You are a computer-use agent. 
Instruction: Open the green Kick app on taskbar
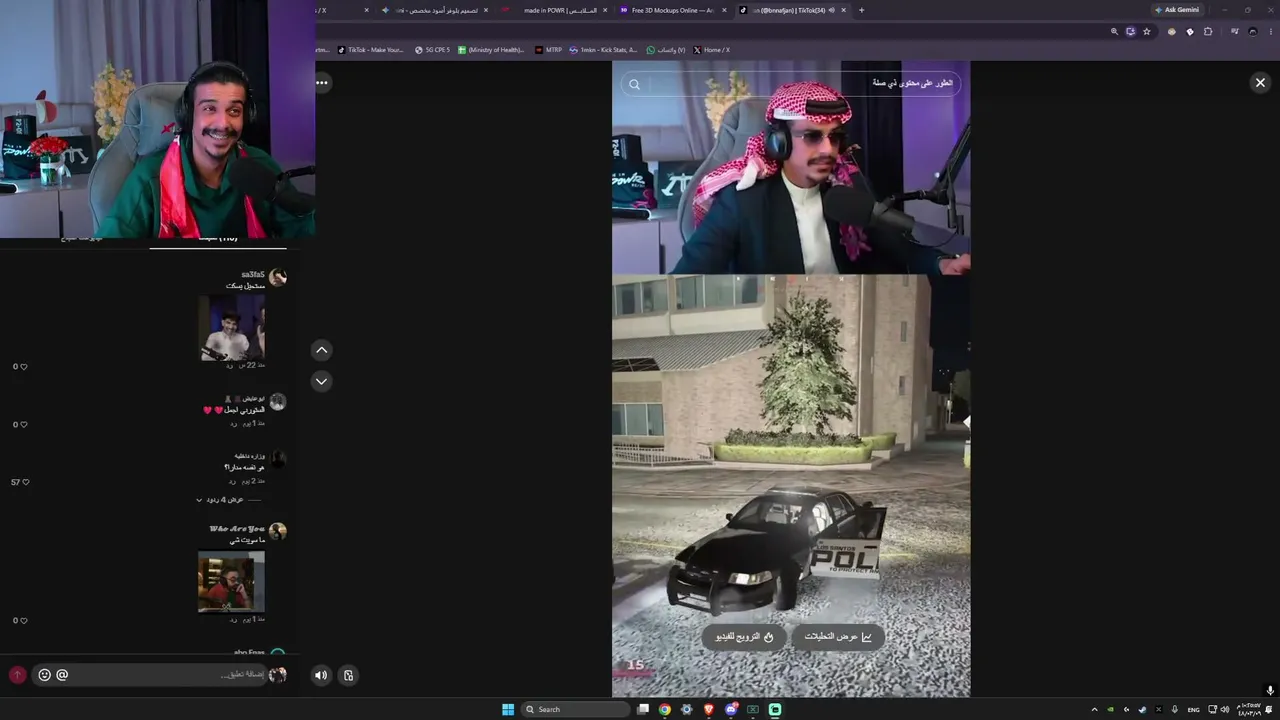click(775, 709)
